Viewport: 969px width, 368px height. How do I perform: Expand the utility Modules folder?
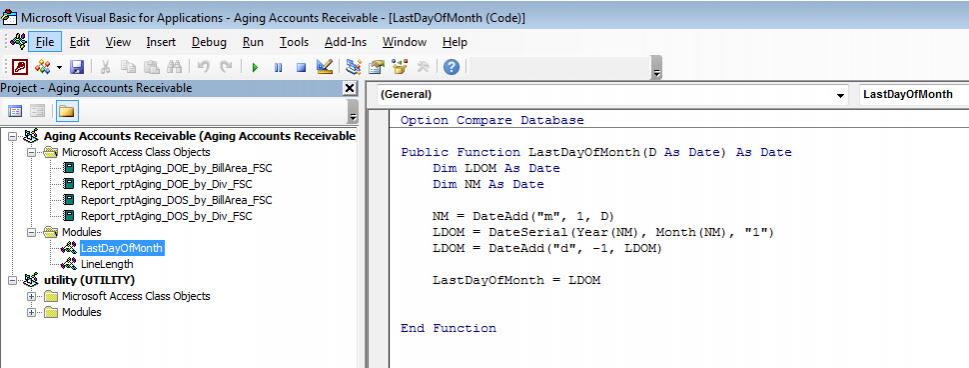[x=31, y=312]
